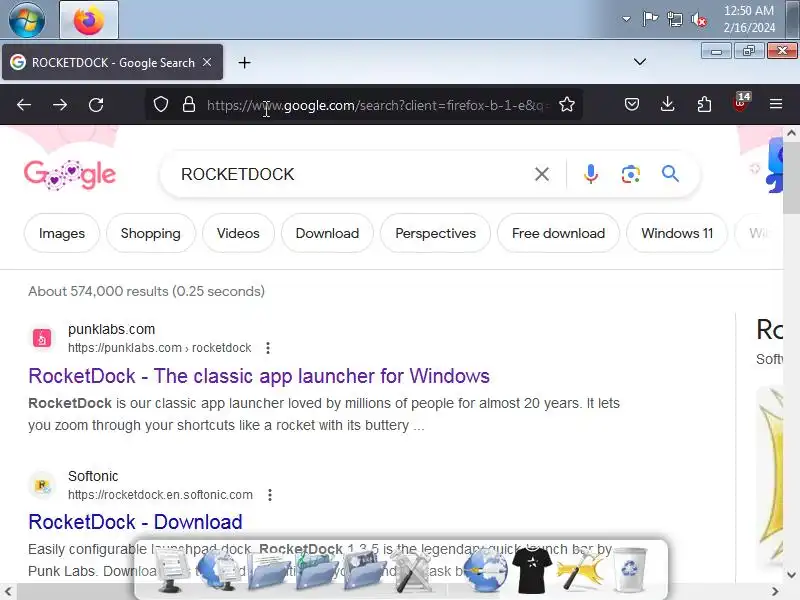Reload the current page

96,105
